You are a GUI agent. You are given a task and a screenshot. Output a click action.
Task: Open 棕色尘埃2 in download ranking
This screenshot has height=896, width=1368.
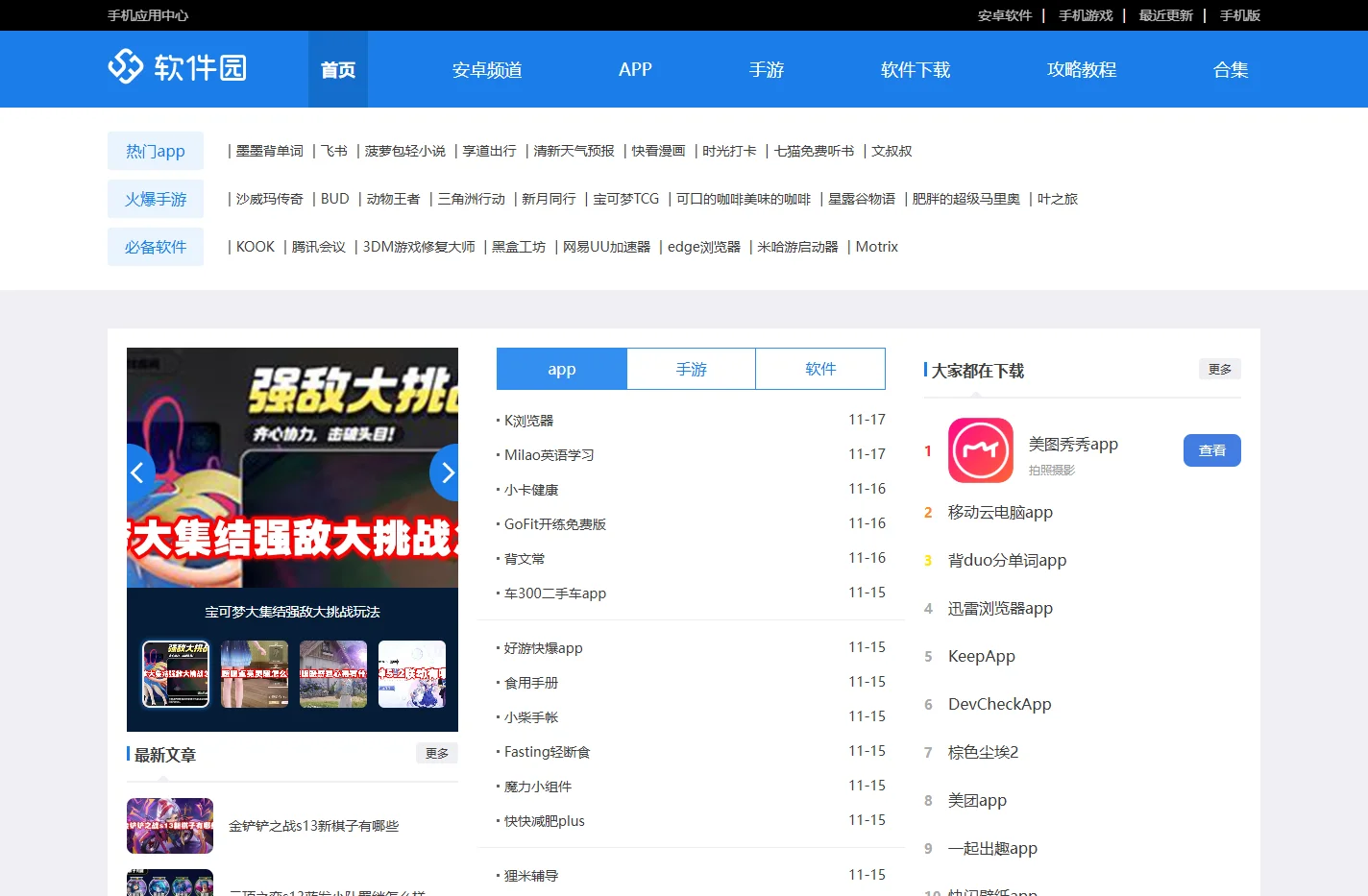point(984,752)
